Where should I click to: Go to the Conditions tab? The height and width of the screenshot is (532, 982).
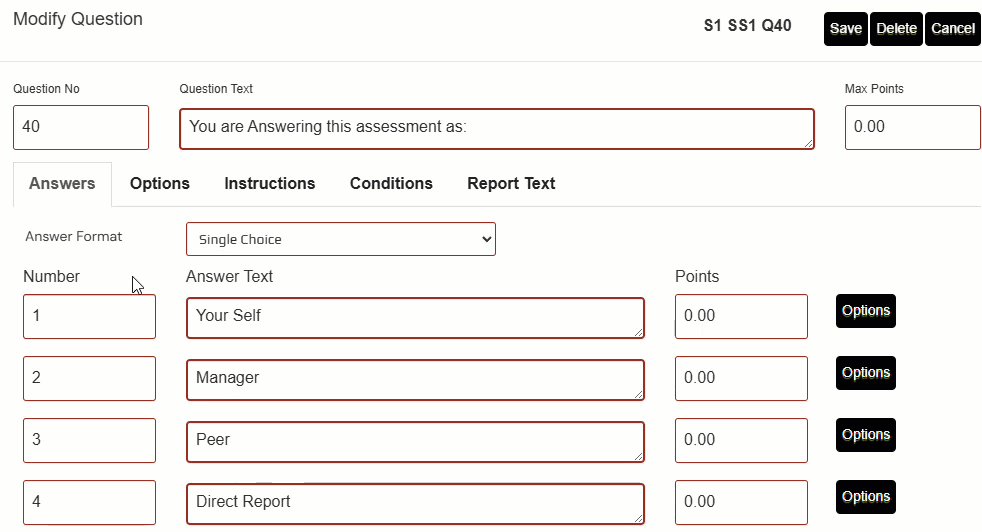point(391,184)
